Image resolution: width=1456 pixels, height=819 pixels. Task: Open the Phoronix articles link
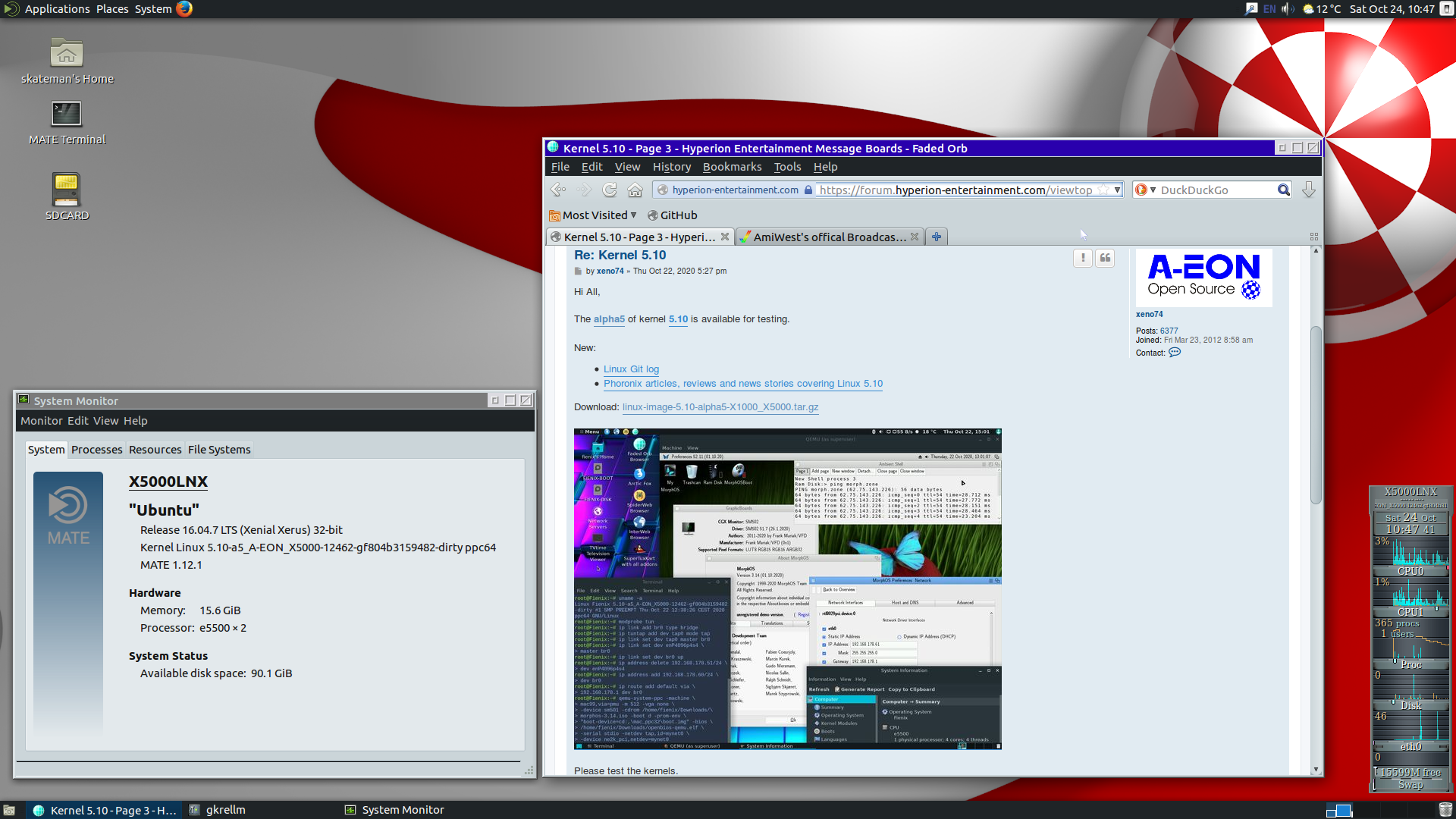[x=743, y=384]
